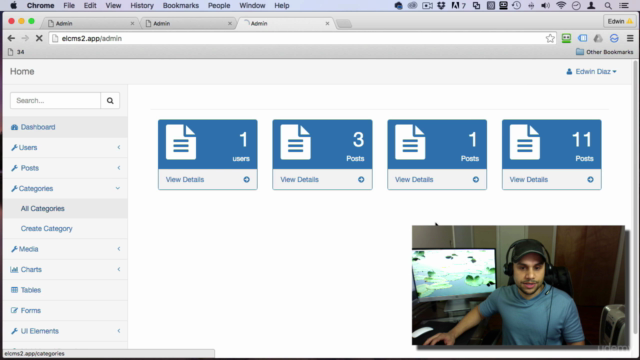Click the wrench icon beside UI Elements
The height and width of the screenshot is (360, 640).
tap(14, 331)
